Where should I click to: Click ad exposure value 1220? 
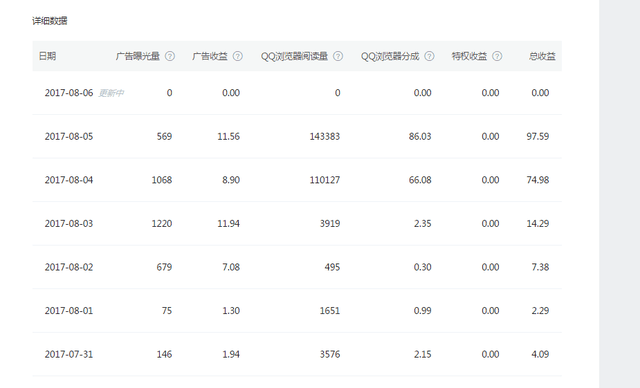162,224
